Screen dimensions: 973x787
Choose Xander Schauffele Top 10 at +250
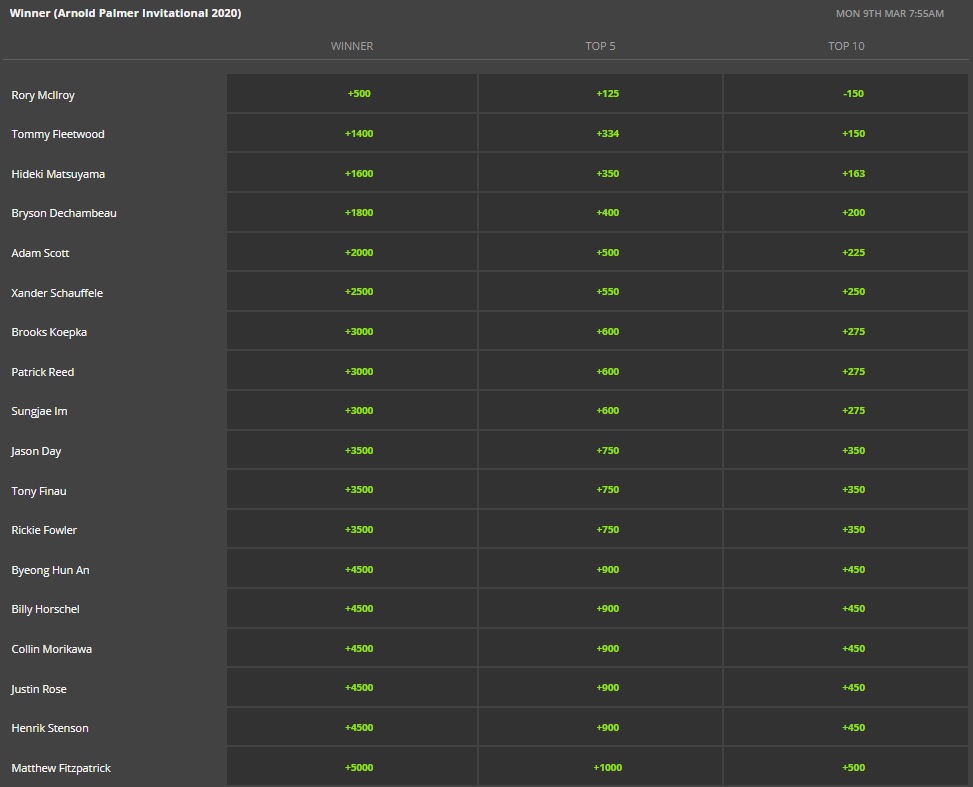click(x=845, y=291)
